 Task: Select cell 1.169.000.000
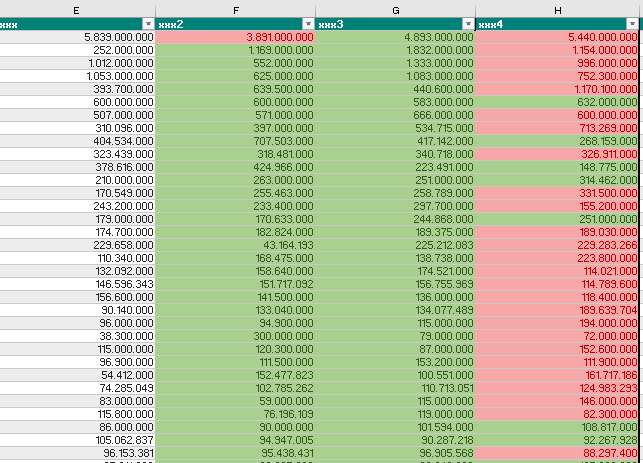pos(235,50)
